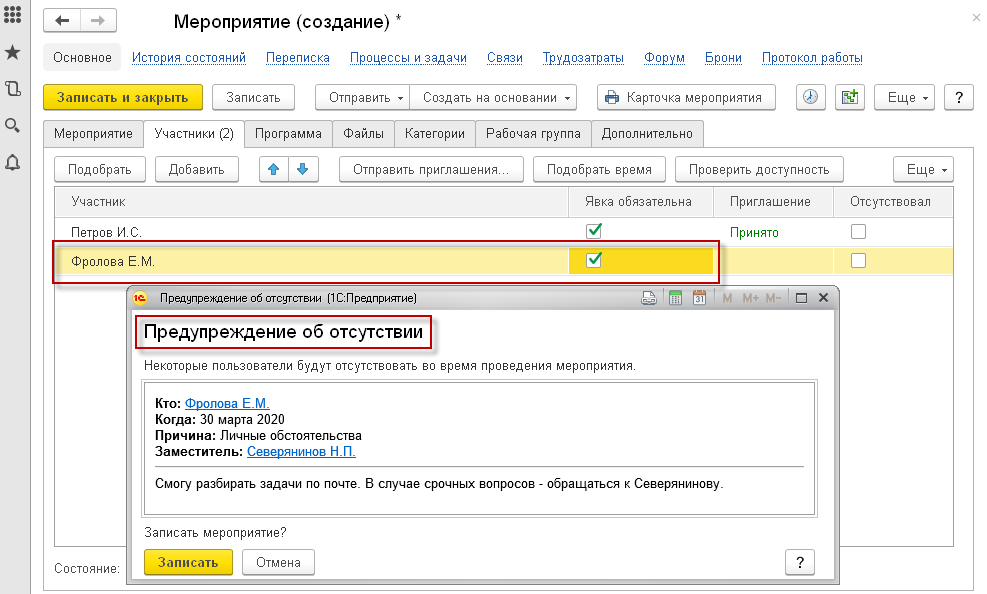
Task: Open calendar icon in dialog title bar
Action: [699, 298]
